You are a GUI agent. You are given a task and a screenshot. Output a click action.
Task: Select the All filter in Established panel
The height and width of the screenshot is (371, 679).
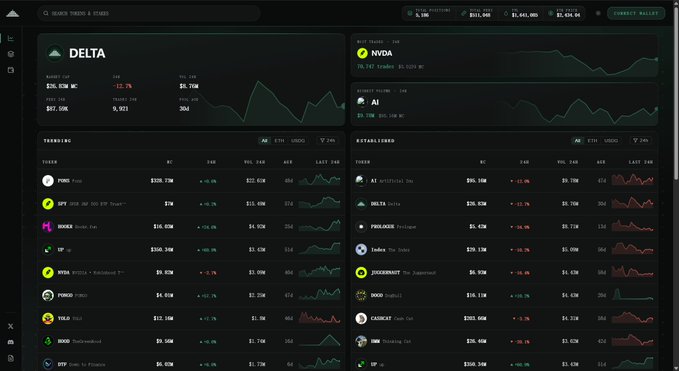577,141
